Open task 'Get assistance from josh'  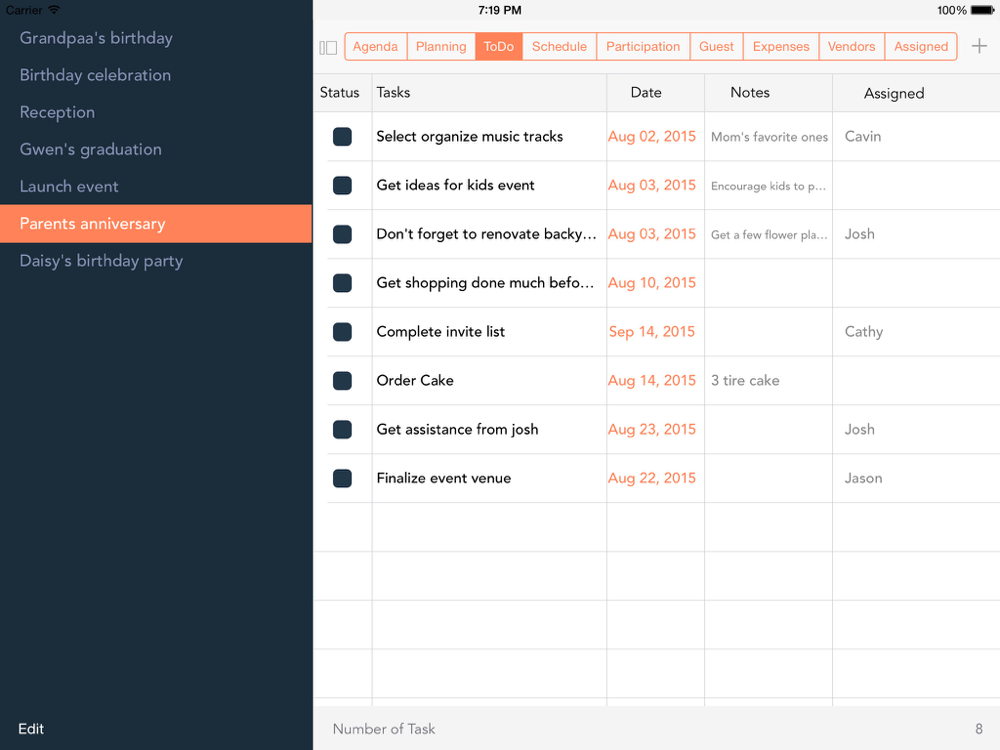point(457,429)
